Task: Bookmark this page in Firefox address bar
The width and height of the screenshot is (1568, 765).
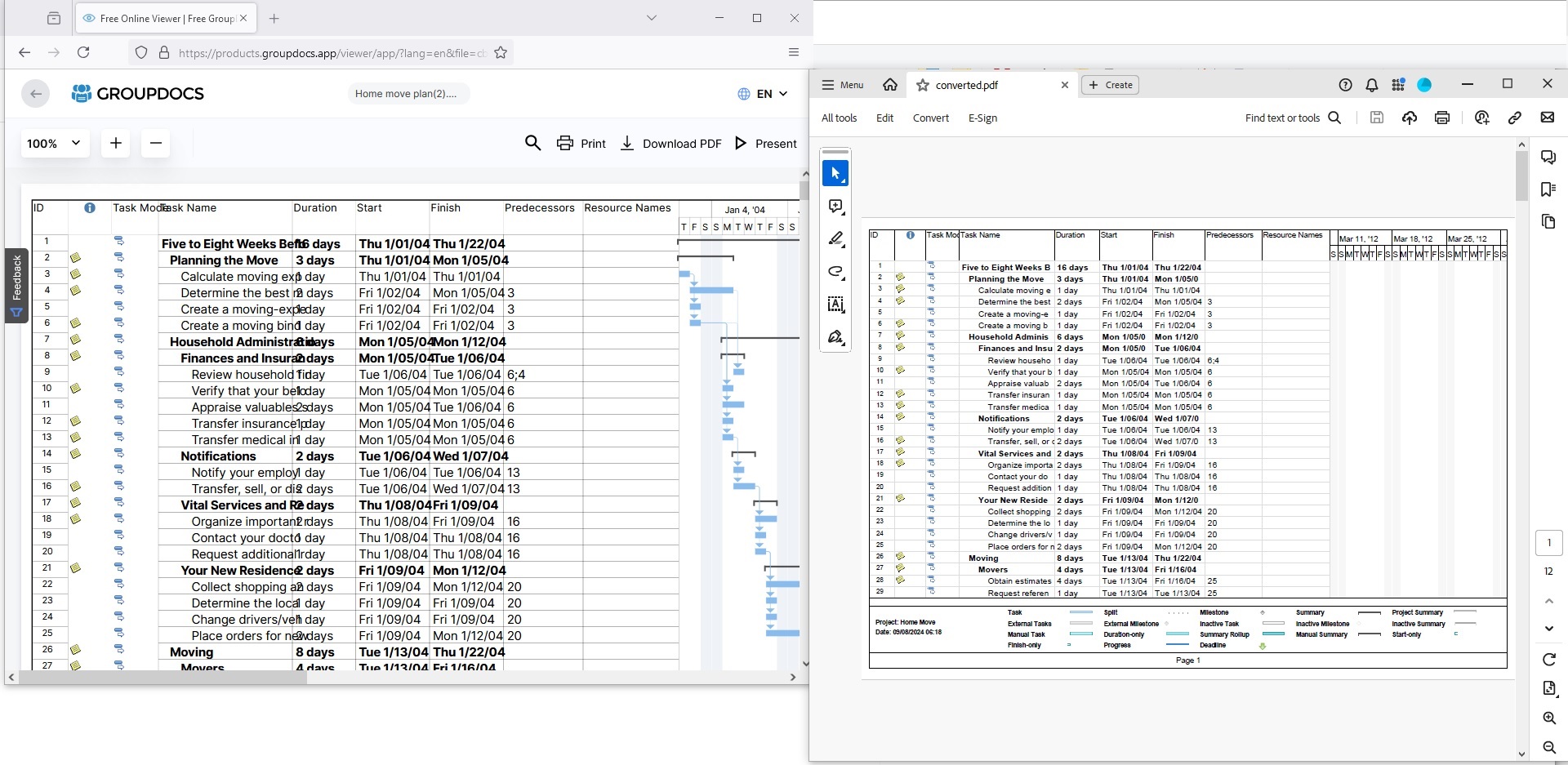Action: pos(501,53)
